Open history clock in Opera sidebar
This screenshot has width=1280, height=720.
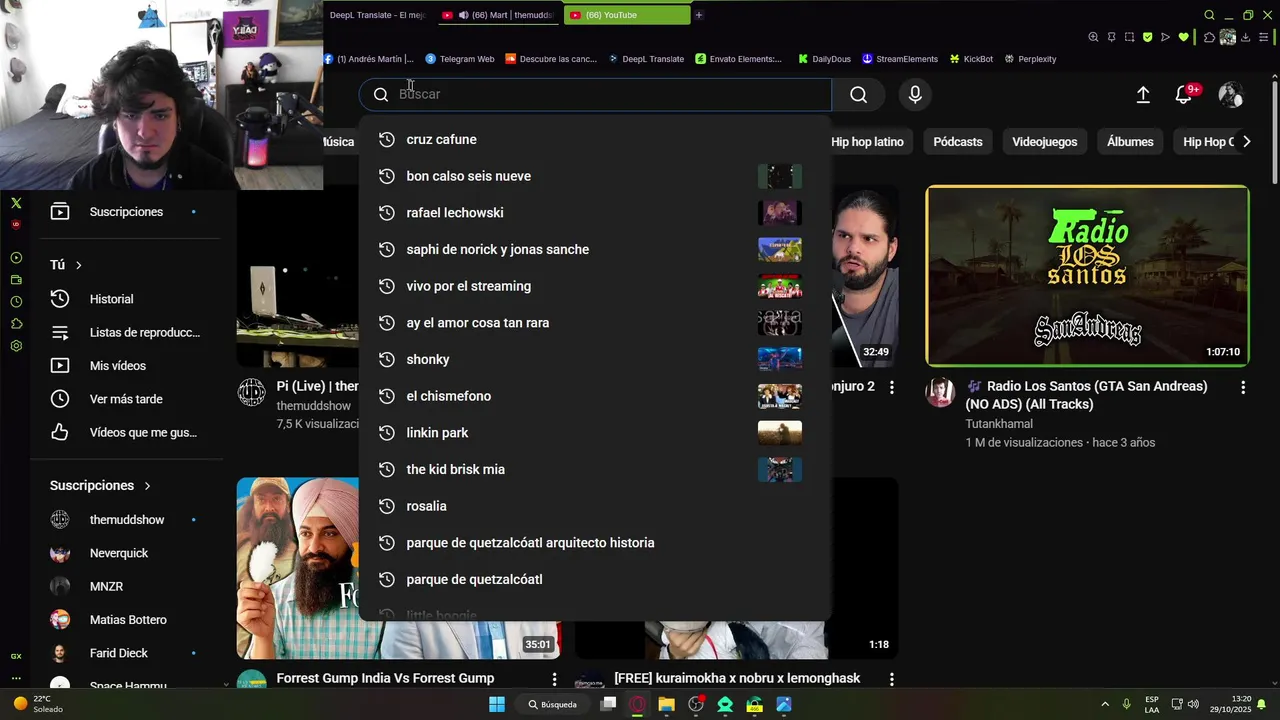click(x=16, y=302)
